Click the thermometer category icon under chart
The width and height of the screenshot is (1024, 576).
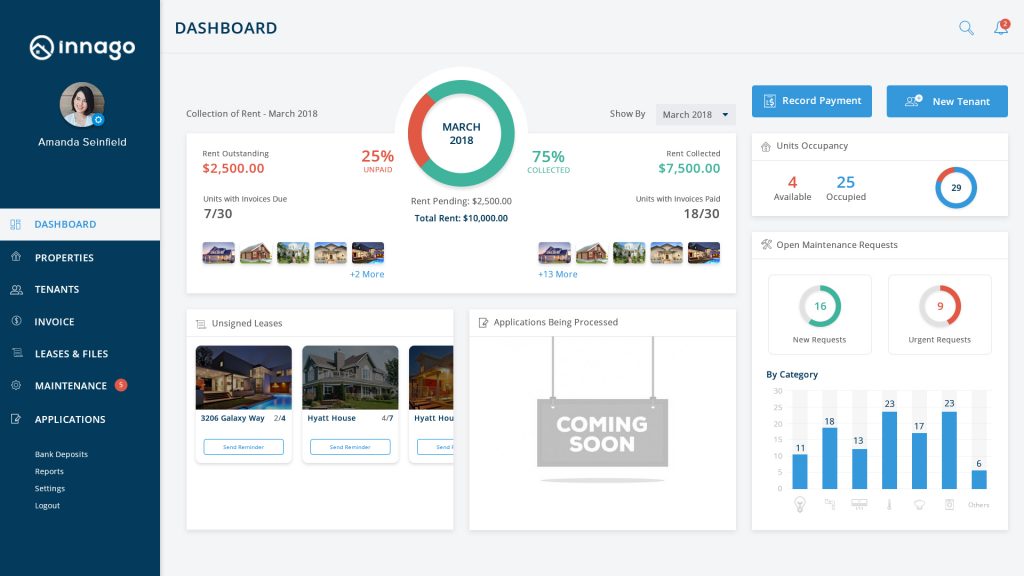(x=889, y=505)
